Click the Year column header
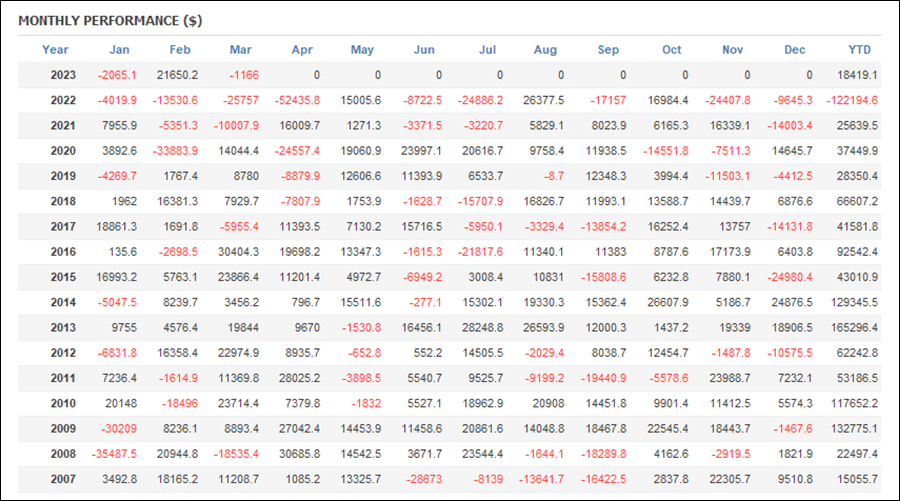The height and width of the screenshot is (501, 900). pyautogui.click(x=55, y=50)
